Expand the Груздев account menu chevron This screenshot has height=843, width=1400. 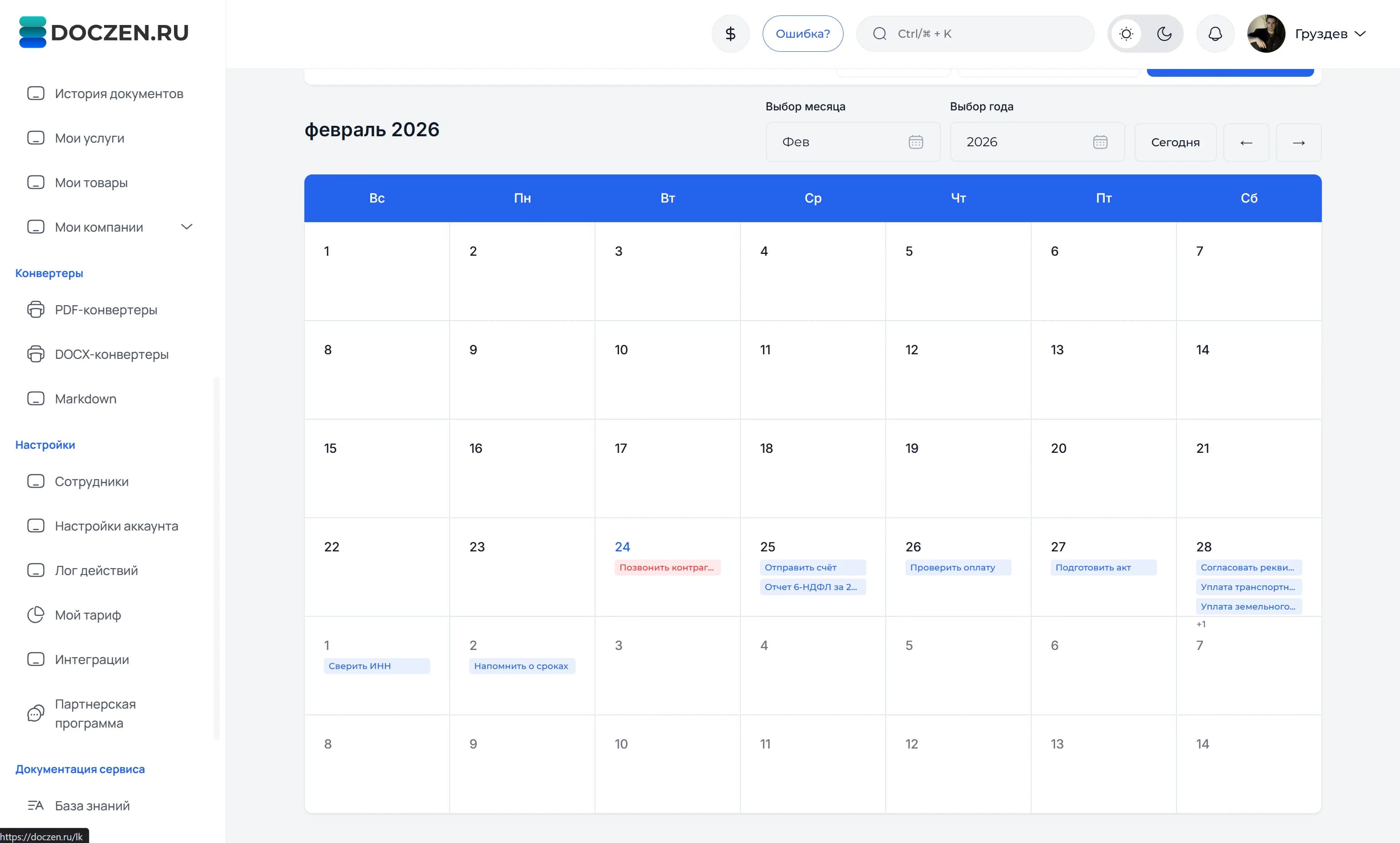point(1360,34)
